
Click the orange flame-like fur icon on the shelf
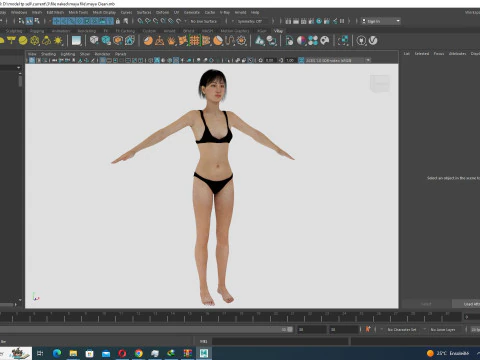[x=171, y=41]
